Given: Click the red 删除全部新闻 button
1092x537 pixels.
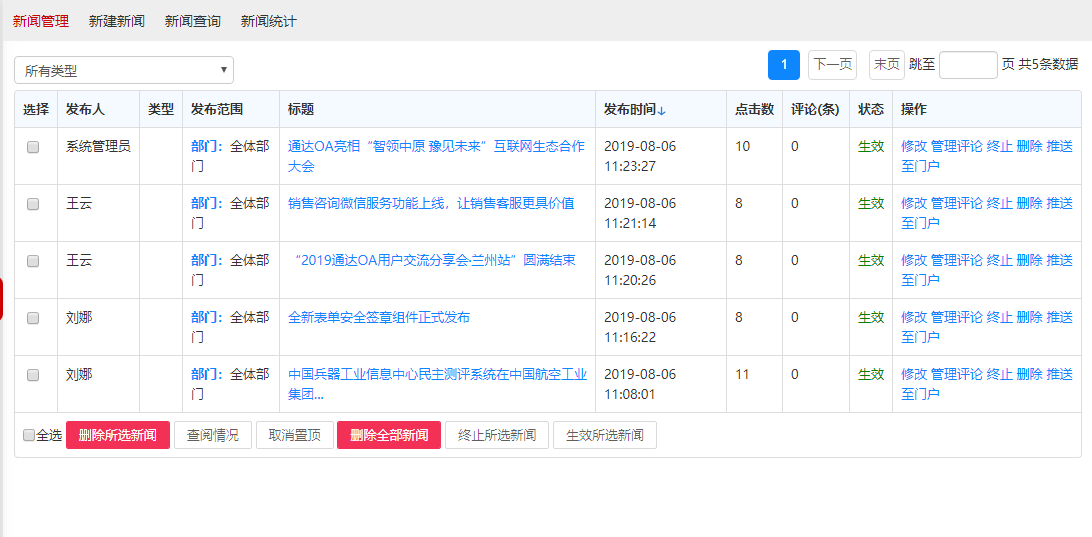Looking at the screenshot, I should tap(389, 435).
